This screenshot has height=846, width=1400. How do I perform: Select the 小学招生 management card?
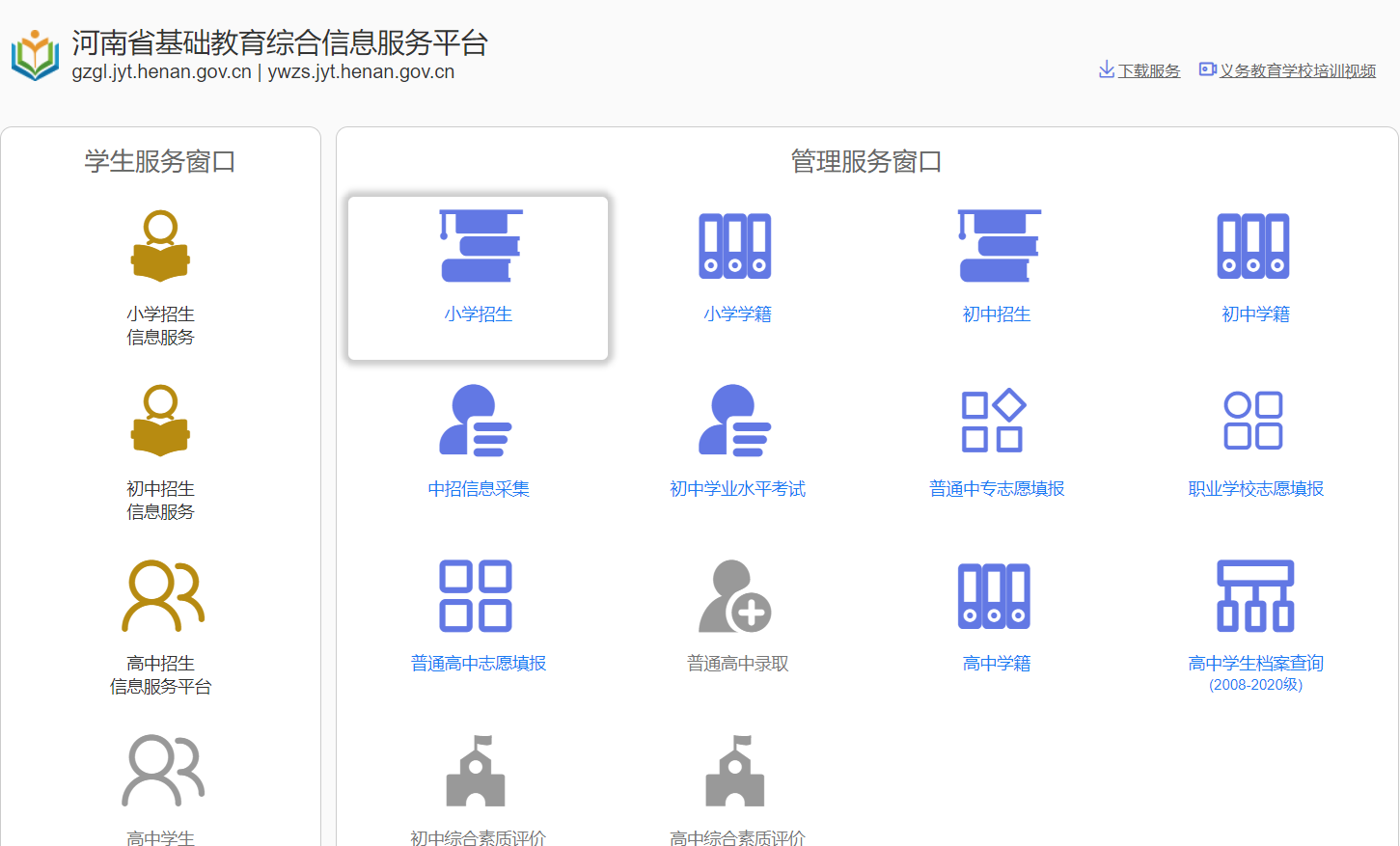[x=479, y=278]
